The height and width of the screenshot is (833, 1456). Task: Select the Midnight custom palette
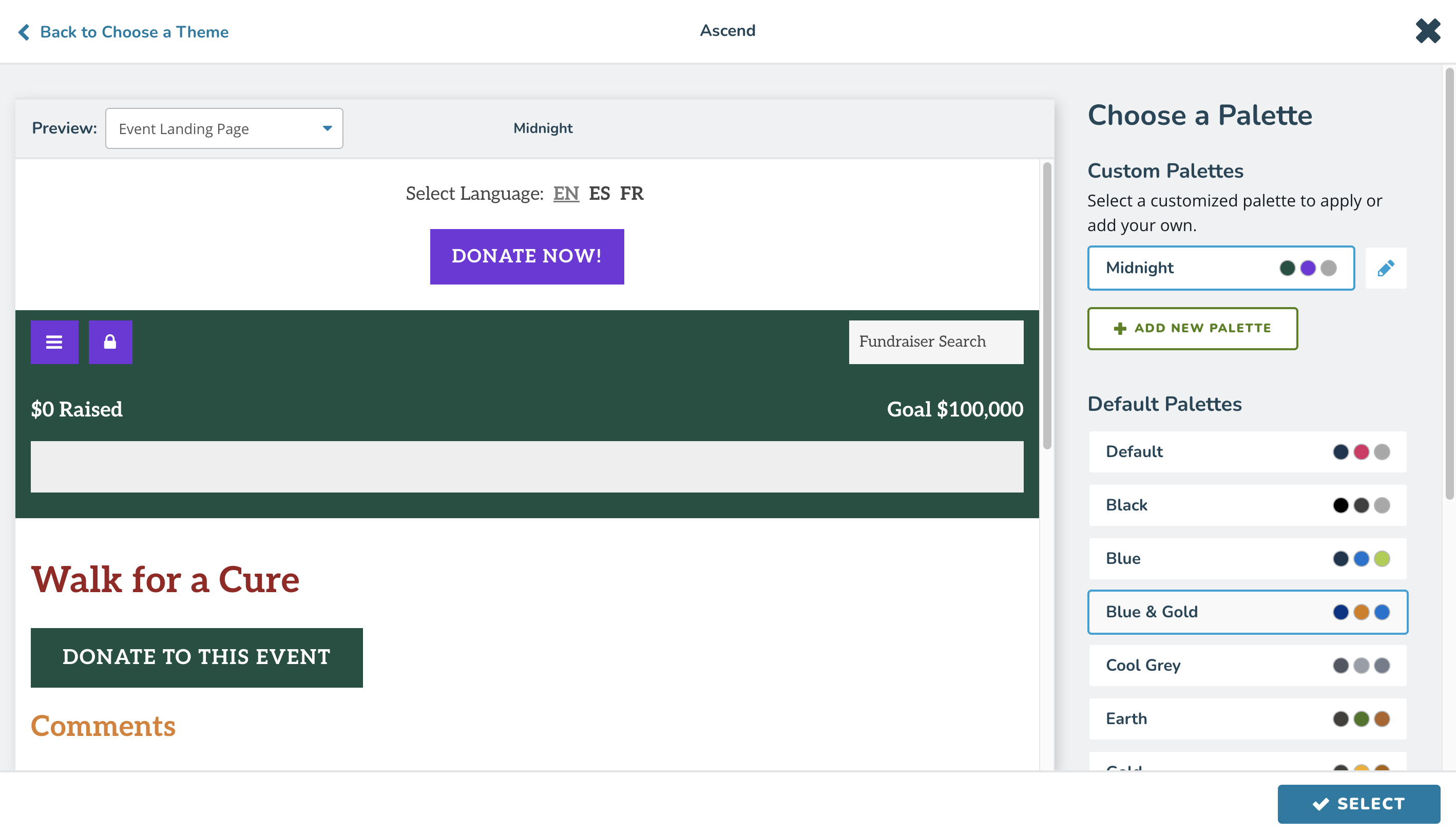coord(1221,268)
